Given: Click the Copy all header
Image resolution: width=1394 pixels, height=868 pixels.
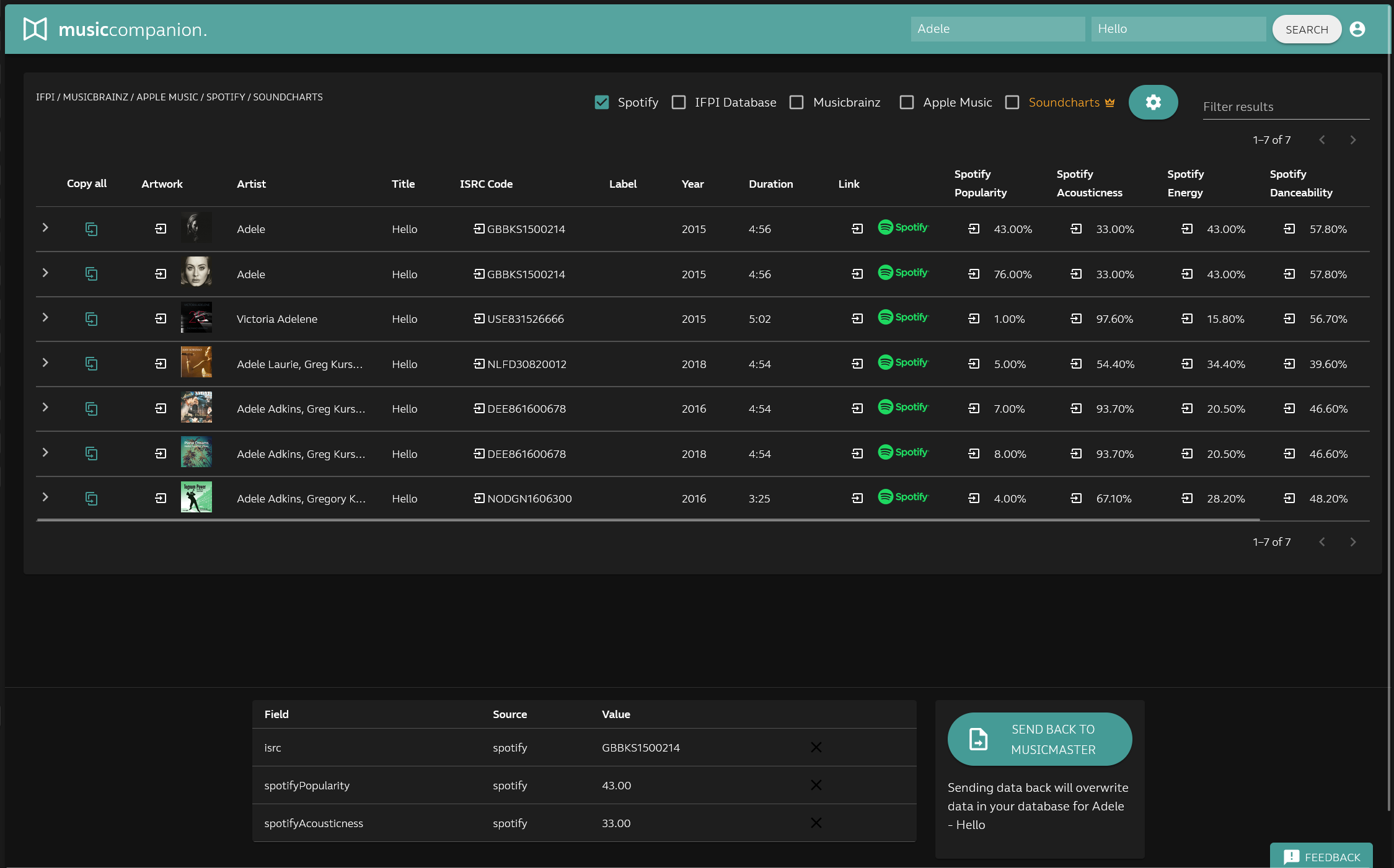Looking at the screenshot, I should [x=87, y=183].
